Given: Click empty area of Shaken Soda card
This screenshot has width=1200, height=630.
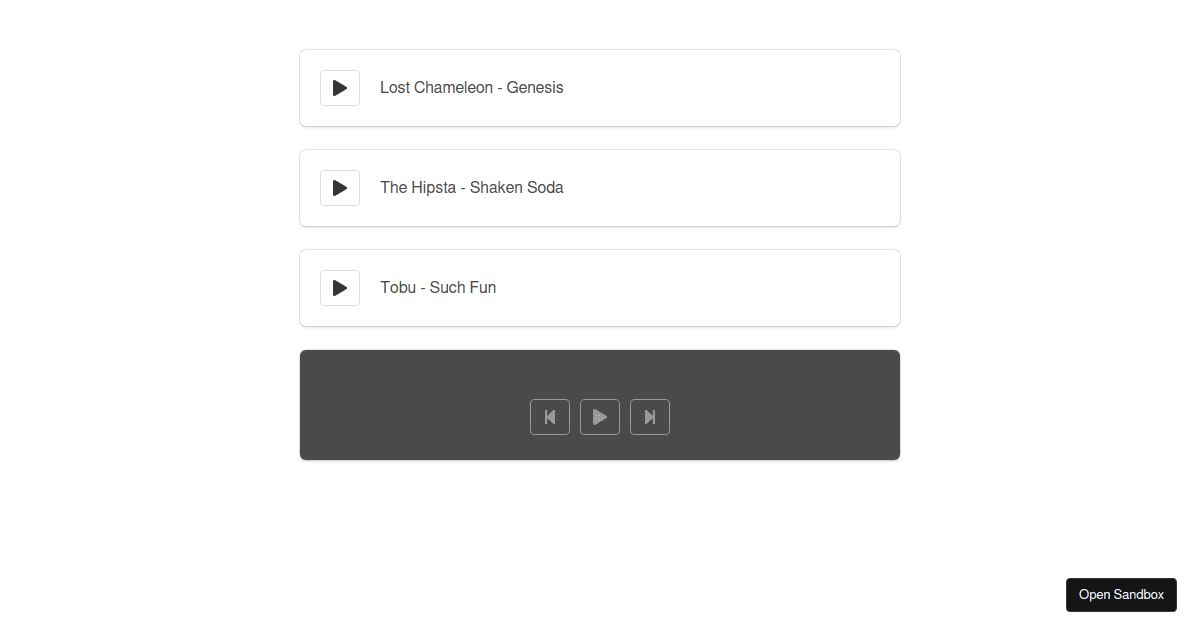Looking at the screenshot, I should point(730,188).
